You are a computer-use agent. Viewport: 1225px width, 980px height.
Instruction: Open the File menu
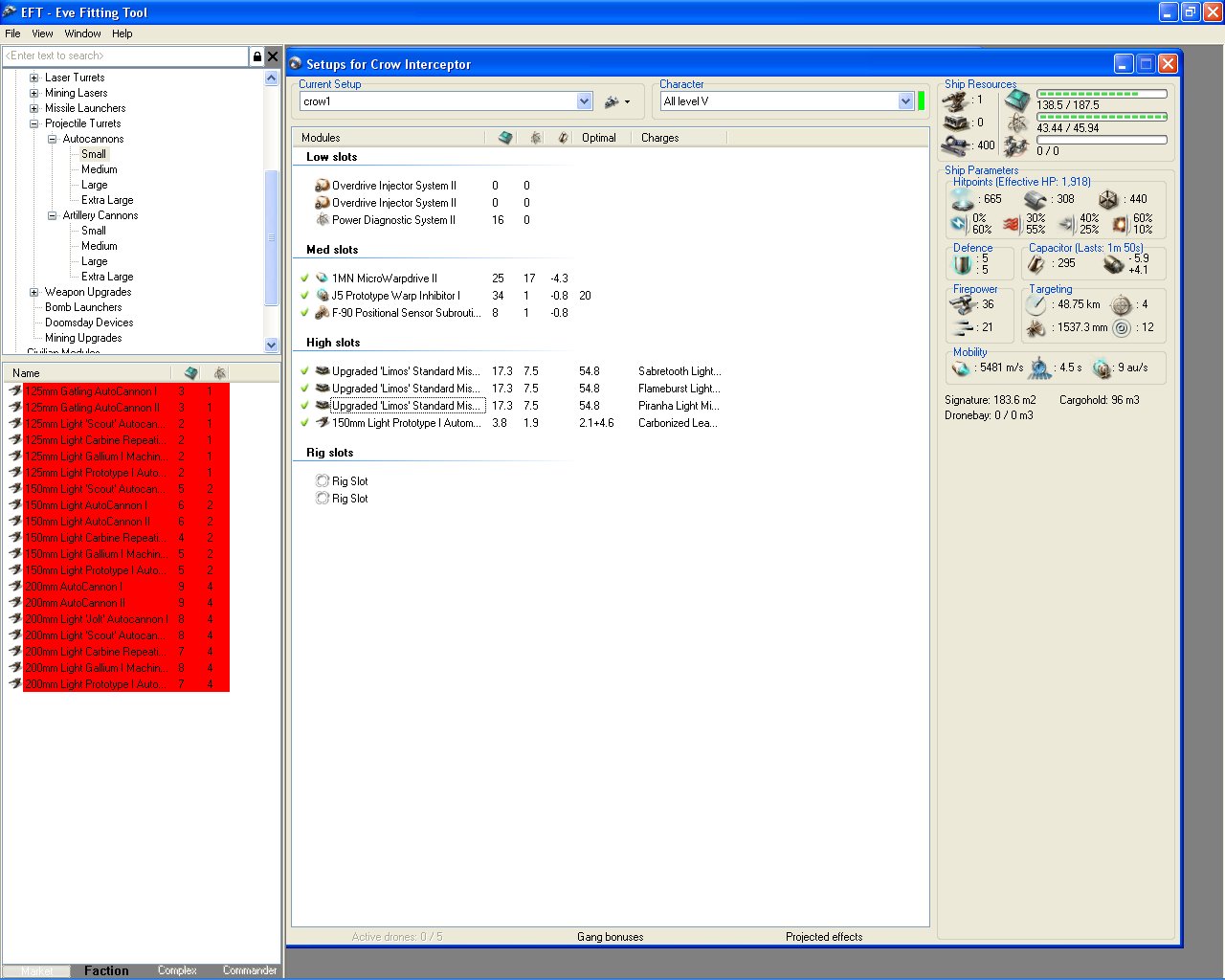[12, 33]
